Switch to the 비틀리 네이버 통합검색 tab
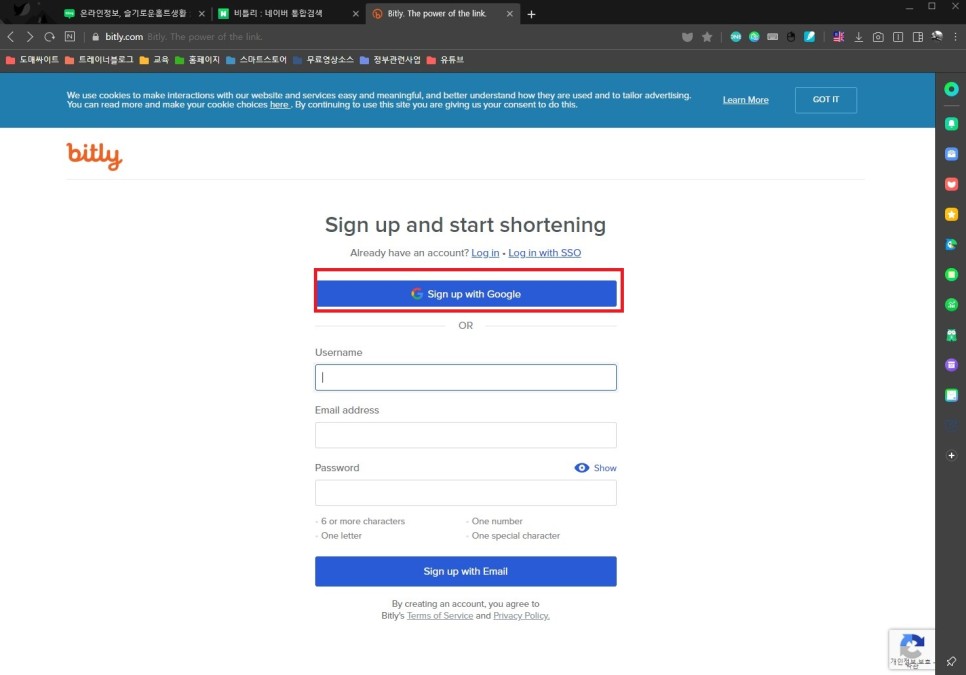 pyautogui.click(x=286, y=14)
